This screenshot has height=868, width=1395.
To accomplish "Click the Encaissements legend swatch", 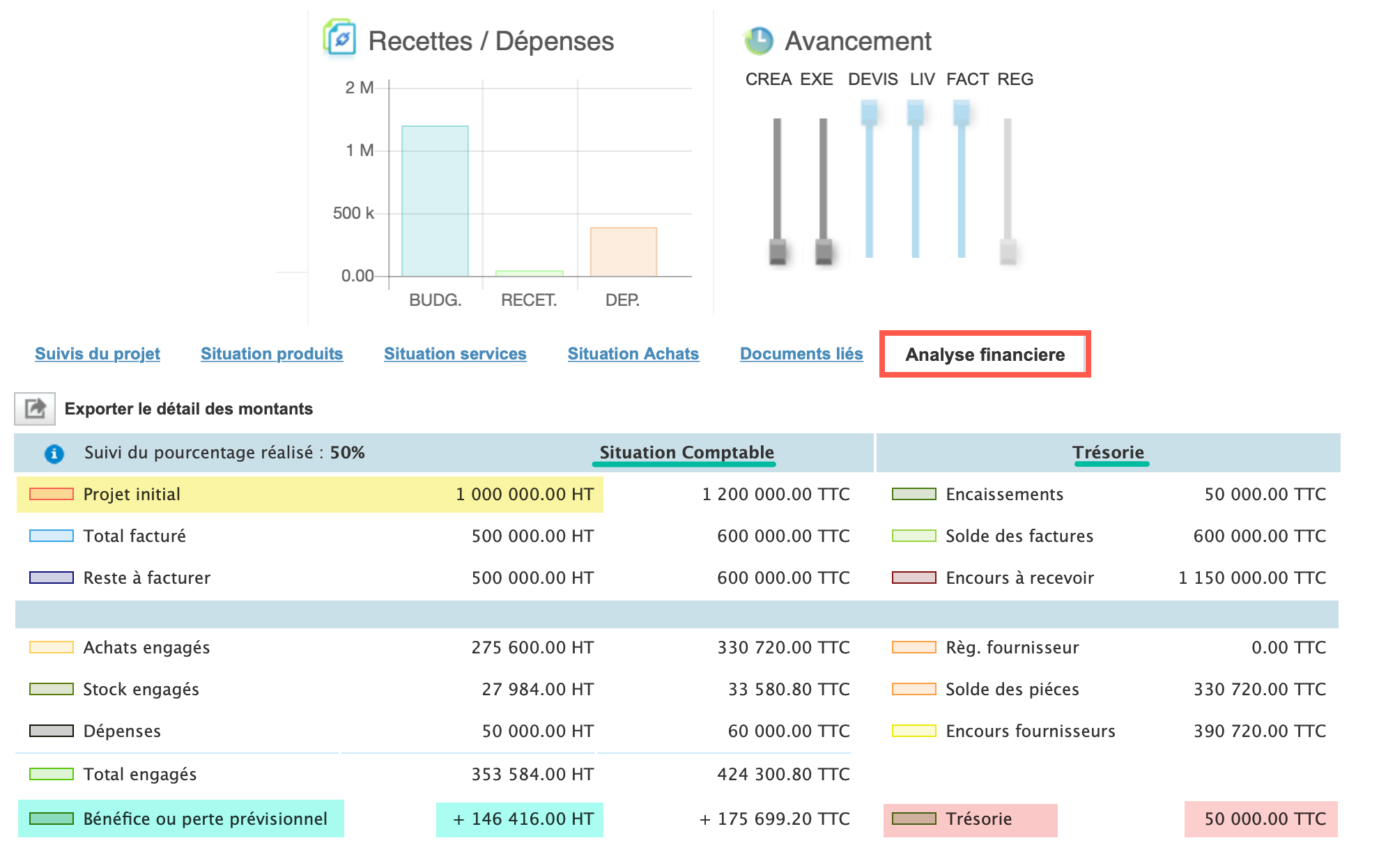I will [914, 494].
